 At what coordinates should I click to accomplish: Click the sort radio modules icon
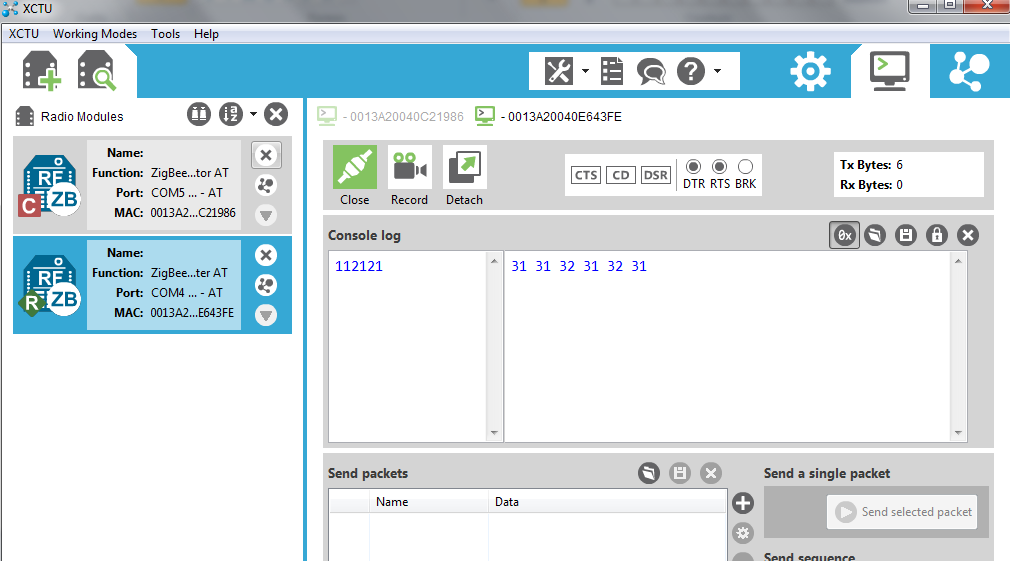[x=231, y=115]
